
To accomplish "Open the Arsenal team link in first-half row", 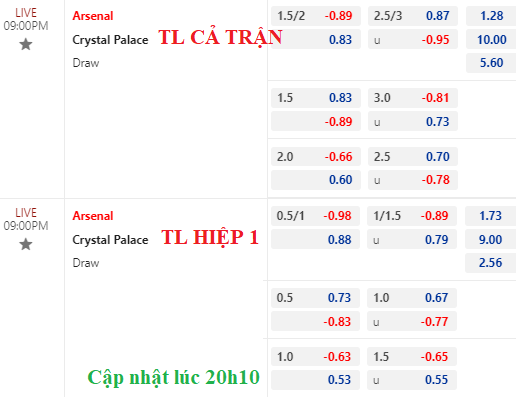I will 93,216.
